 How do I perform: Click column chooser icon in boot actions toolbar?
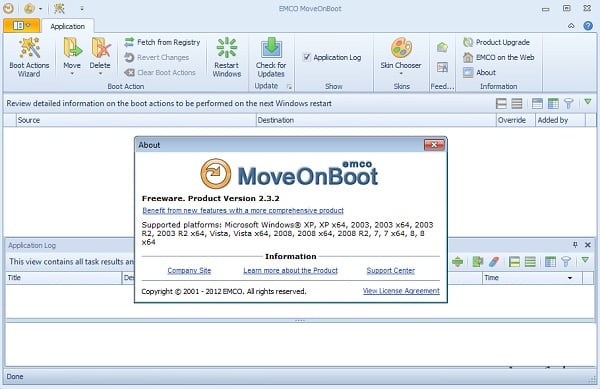point(553,103)
